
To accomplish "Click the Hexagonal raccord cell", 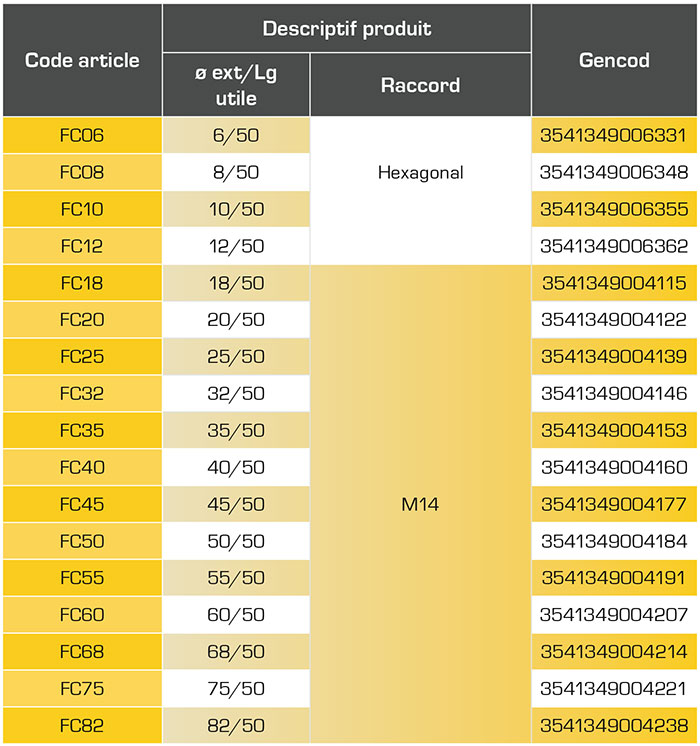I will click(420, 173).
